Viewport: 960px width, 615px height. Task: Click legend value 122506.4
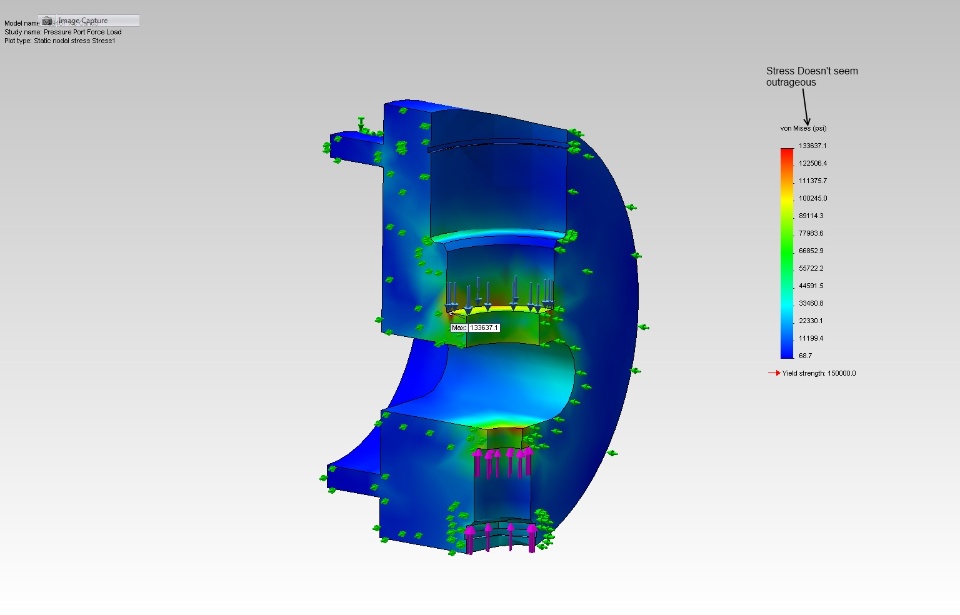point(812,164)
